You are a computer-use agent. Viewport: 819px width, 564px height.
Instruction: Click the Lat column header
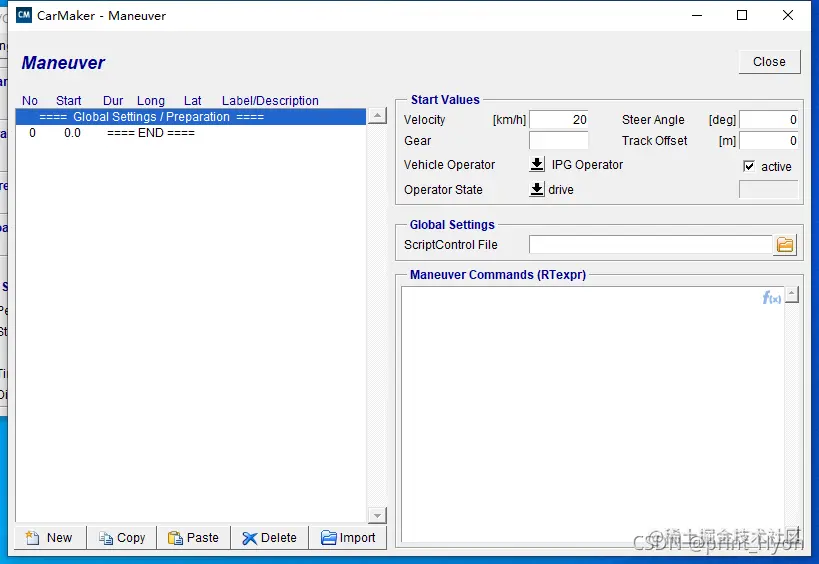tap(192, 101)
